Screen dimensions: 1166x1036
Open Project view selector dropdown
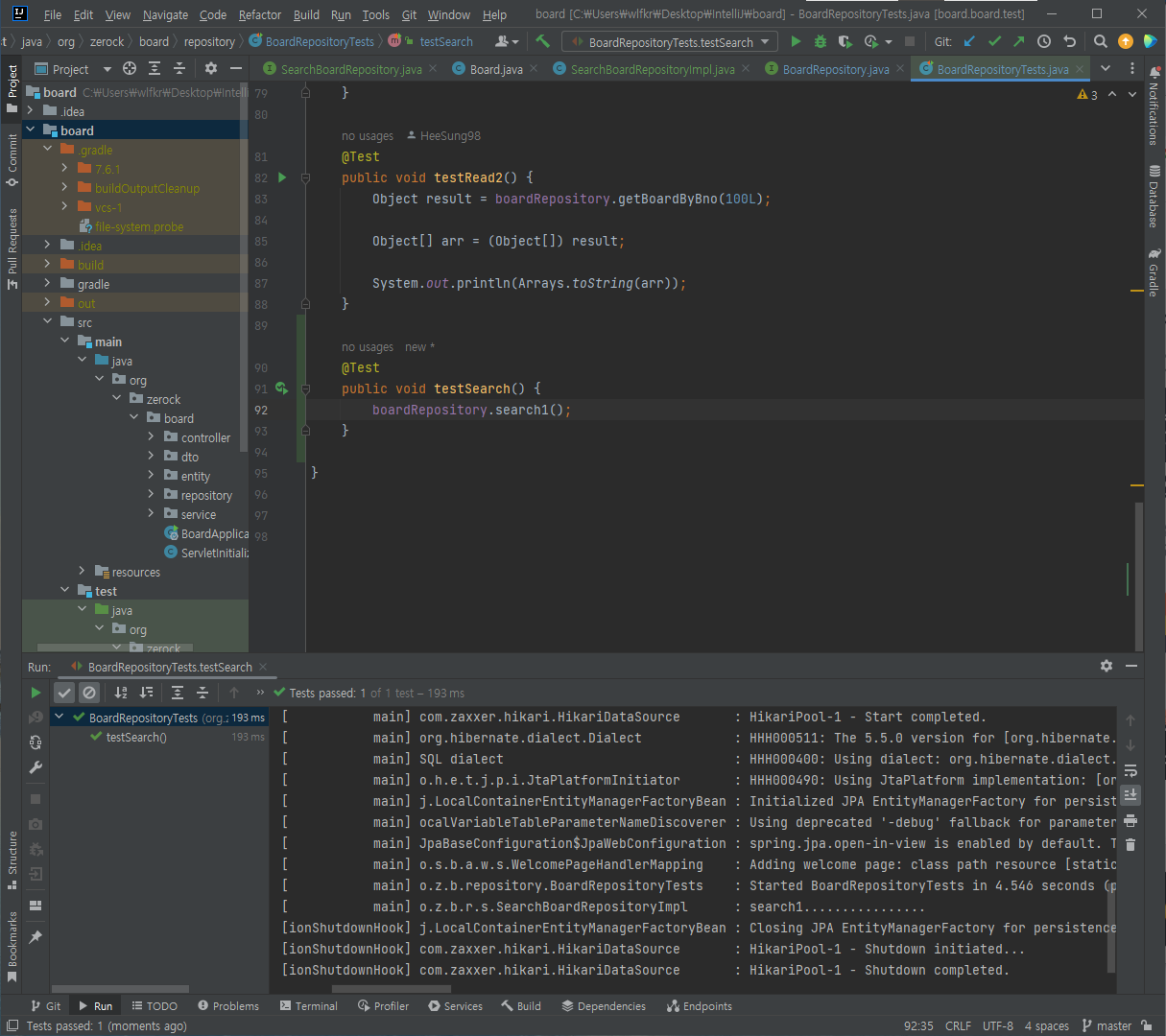tap(73, 69)
